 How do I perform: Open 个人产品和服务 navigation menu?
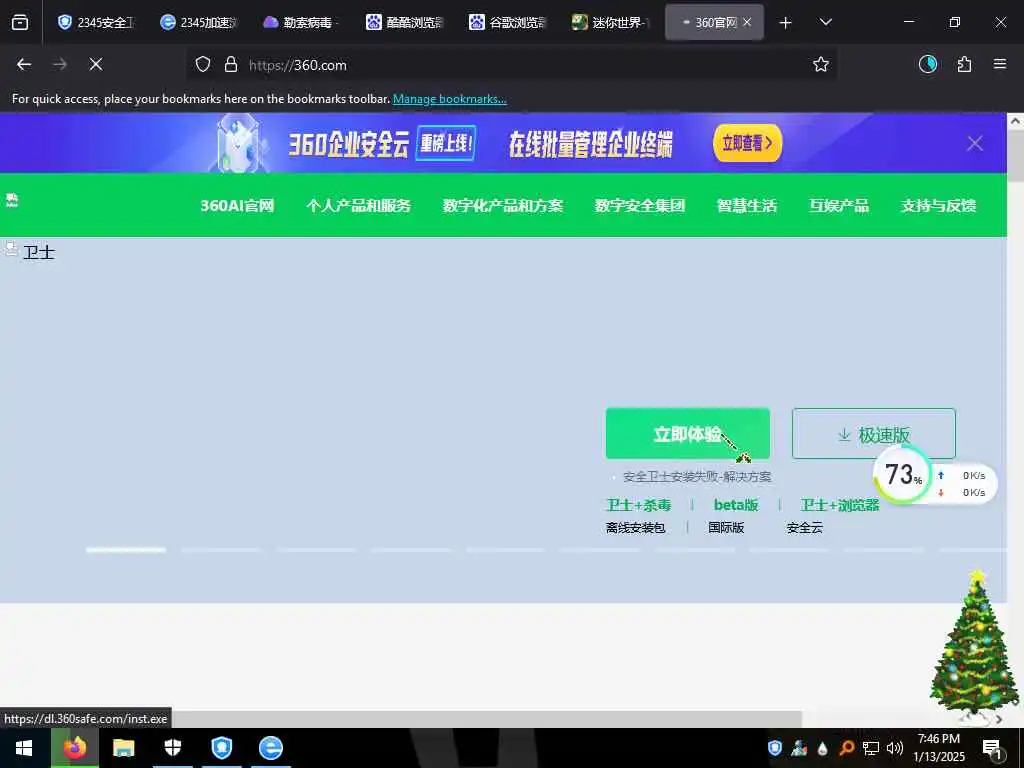[x=359, y=206]
